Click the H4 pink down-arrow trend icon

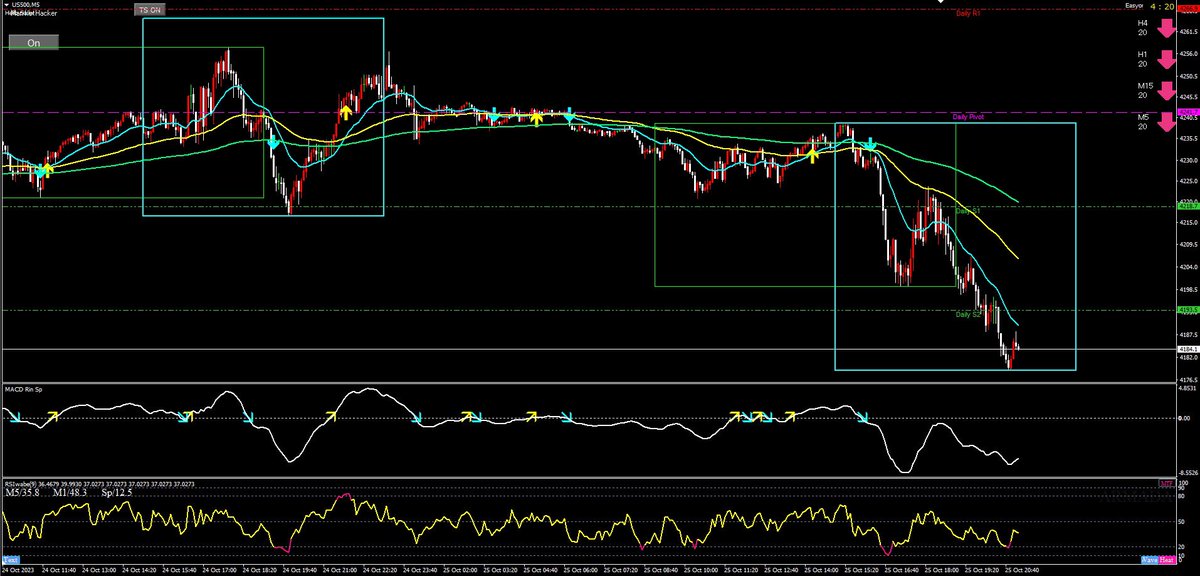(1168, 26)
